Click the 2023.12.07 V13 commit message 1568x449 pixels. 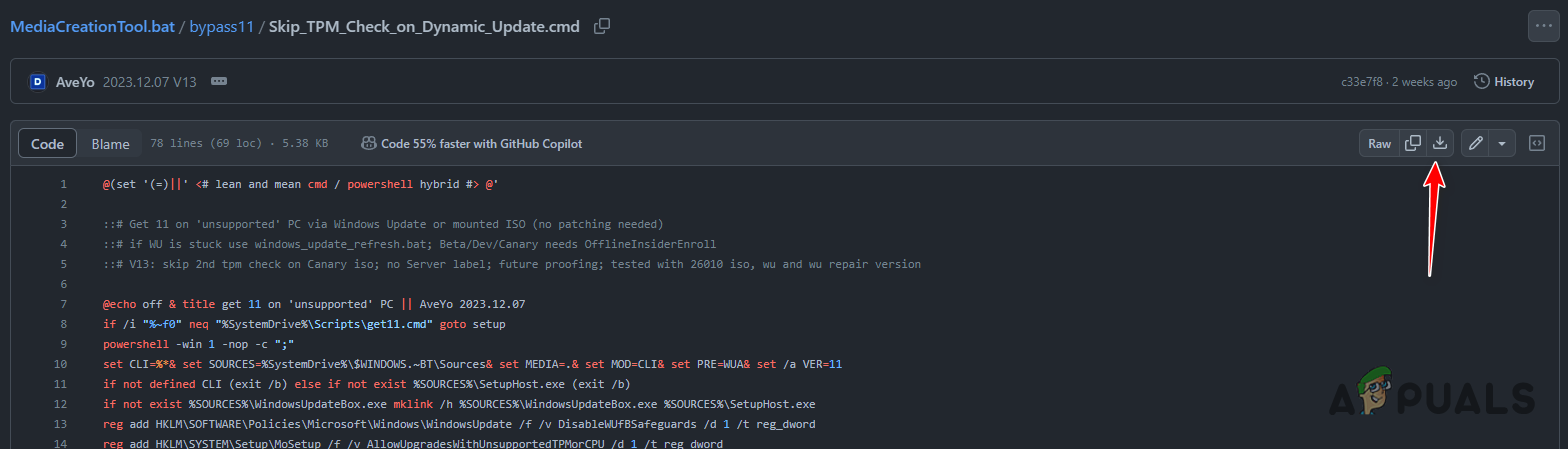click(x=150, y=82)
